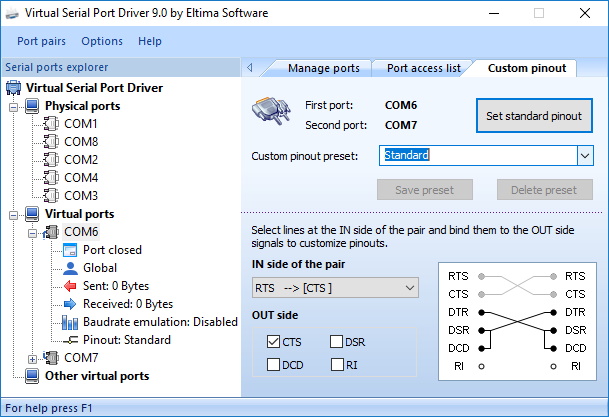Select the Virtual ports computer icon
The image size is (609, 417).
32,214
